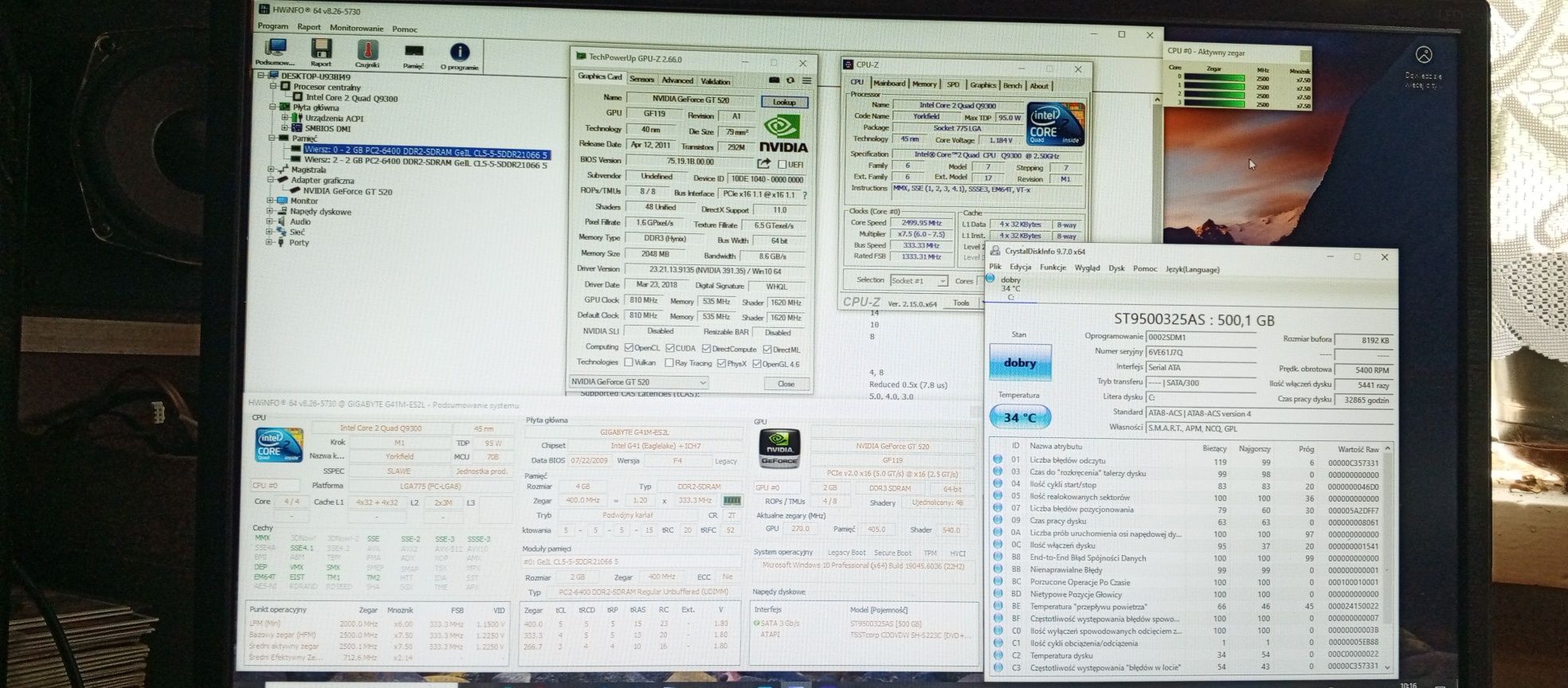Expand the Porty tree node

pos(269,242)
